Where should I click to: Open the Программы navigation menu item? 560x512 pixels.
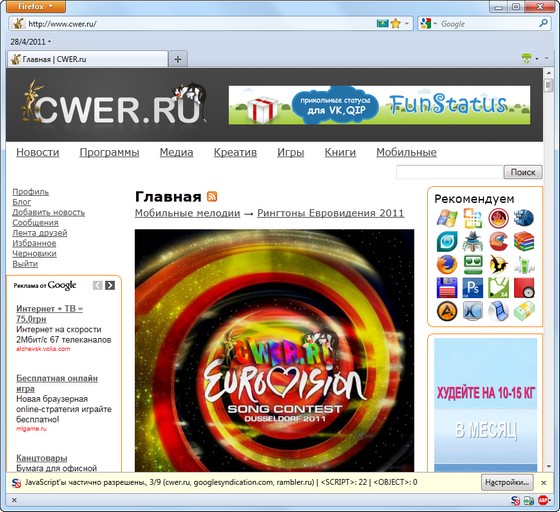[109, 152]
